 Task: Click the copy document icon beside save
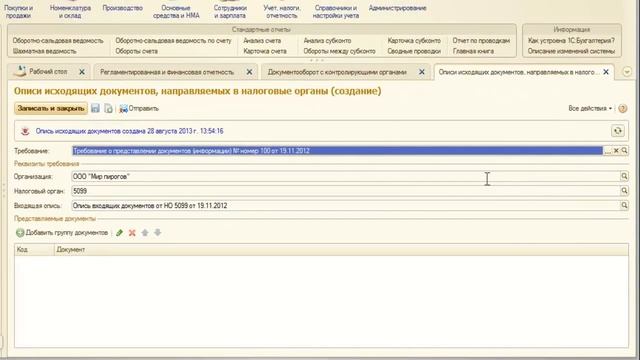(x=109, y=108)
